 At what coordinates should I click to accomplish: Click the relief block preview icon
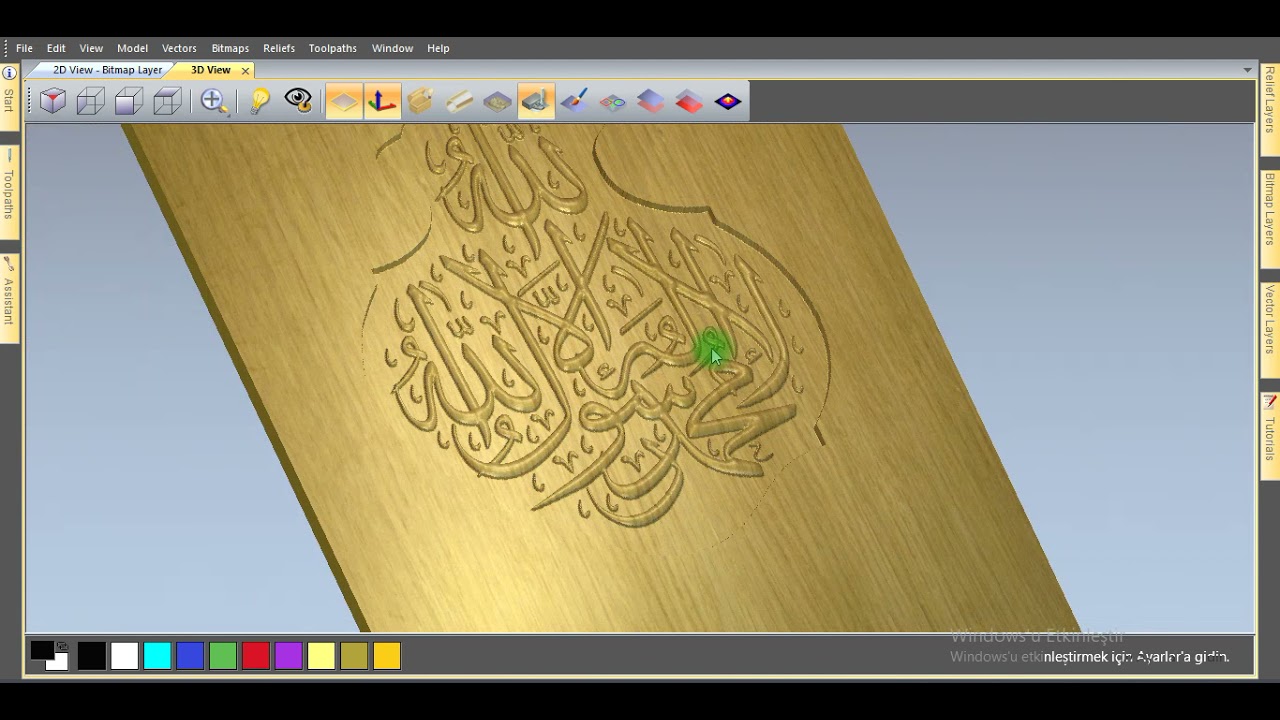pyautogui.click(x=497, y=101)
